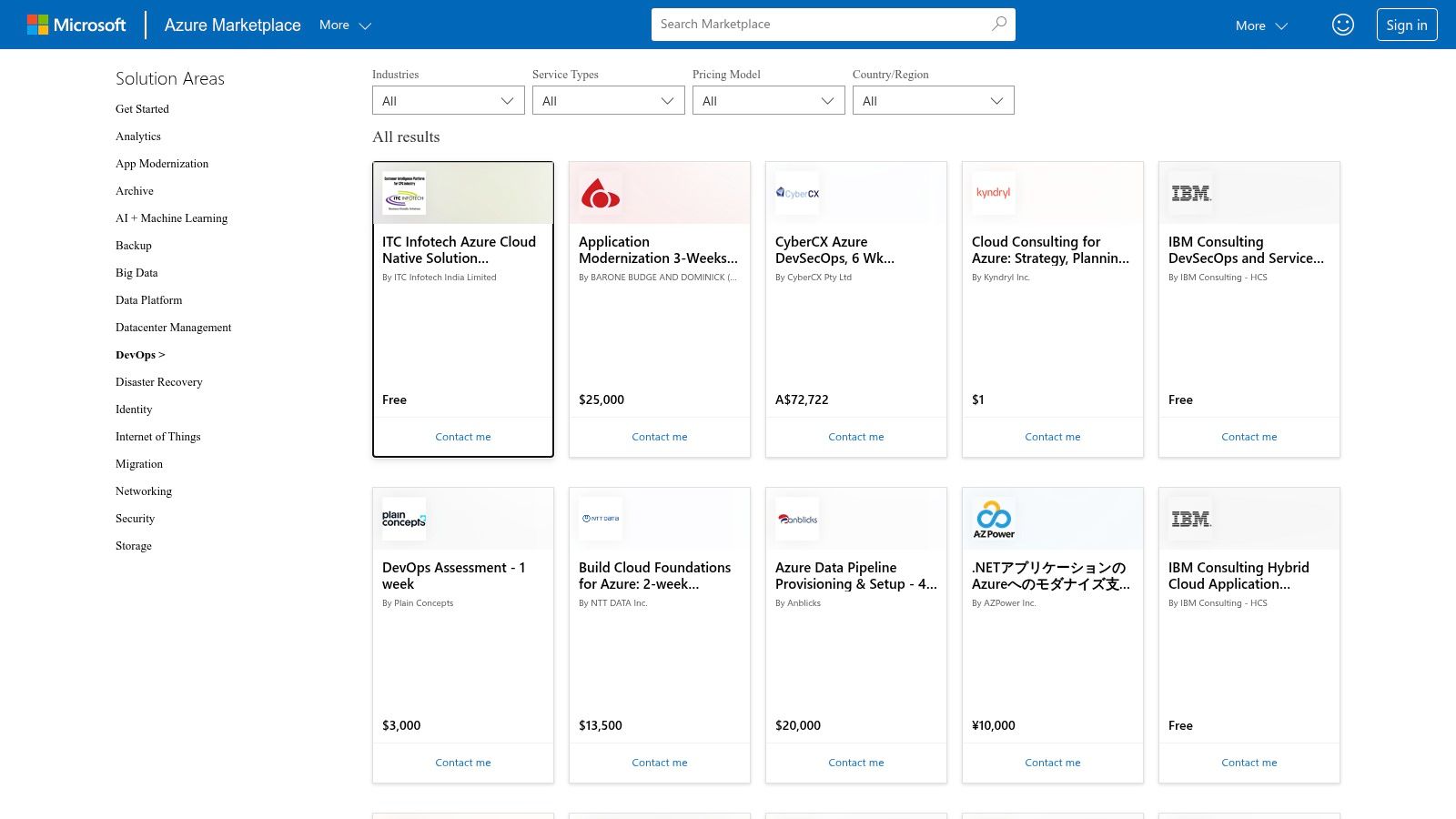Open IBM Consulting DevSecOps and Service listing

point(1245,249)
